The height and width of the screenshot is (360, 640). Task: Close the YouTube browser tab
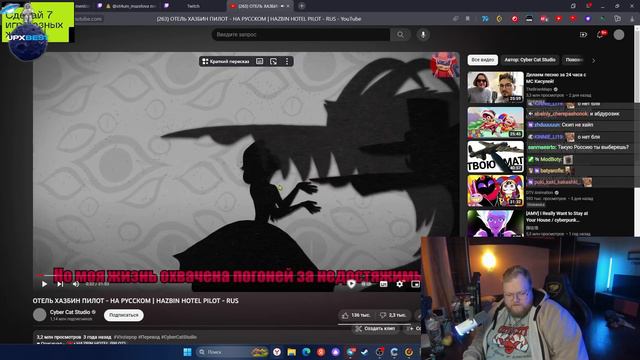[288, 6]
